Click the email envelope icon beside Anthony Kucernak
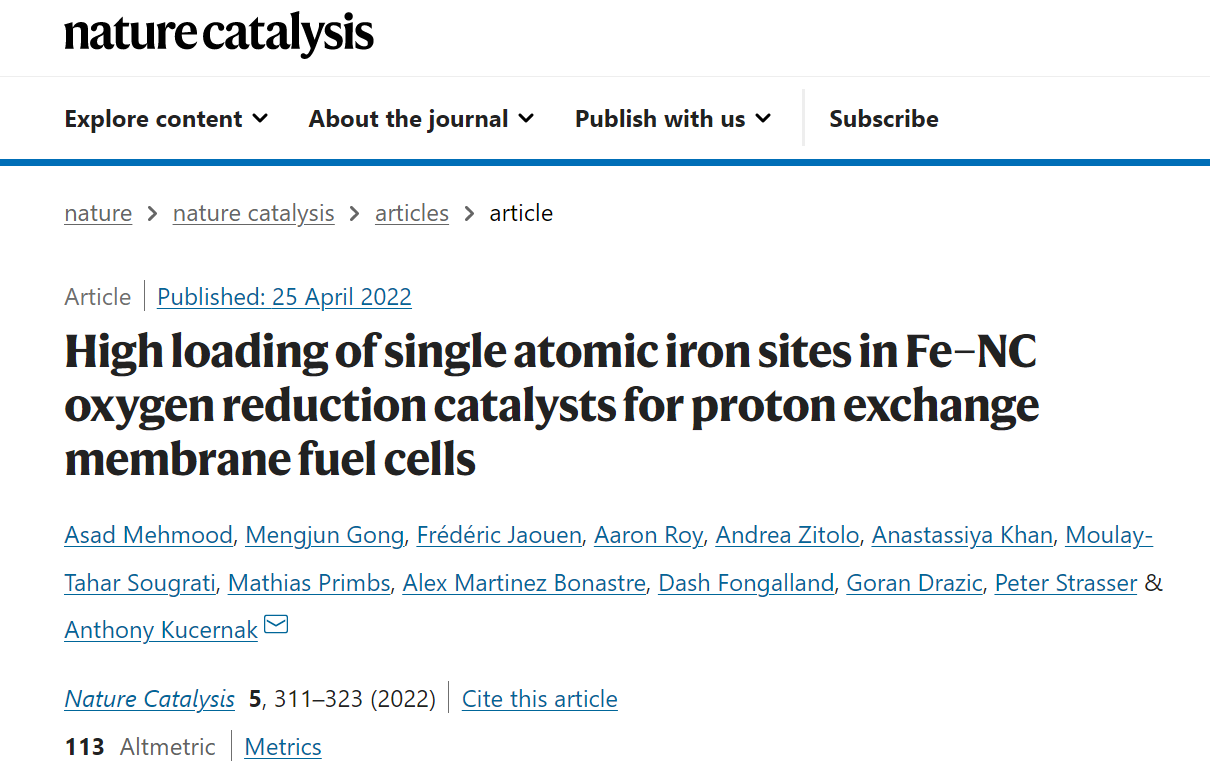The image size is (1210, 783). click(276, 625)
